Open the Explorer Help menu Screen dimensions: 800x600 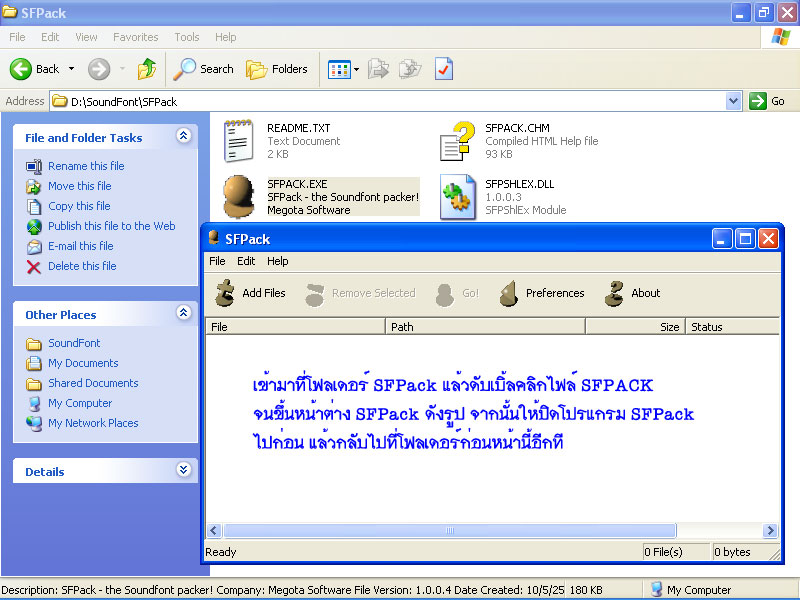(x=226, y=37)
